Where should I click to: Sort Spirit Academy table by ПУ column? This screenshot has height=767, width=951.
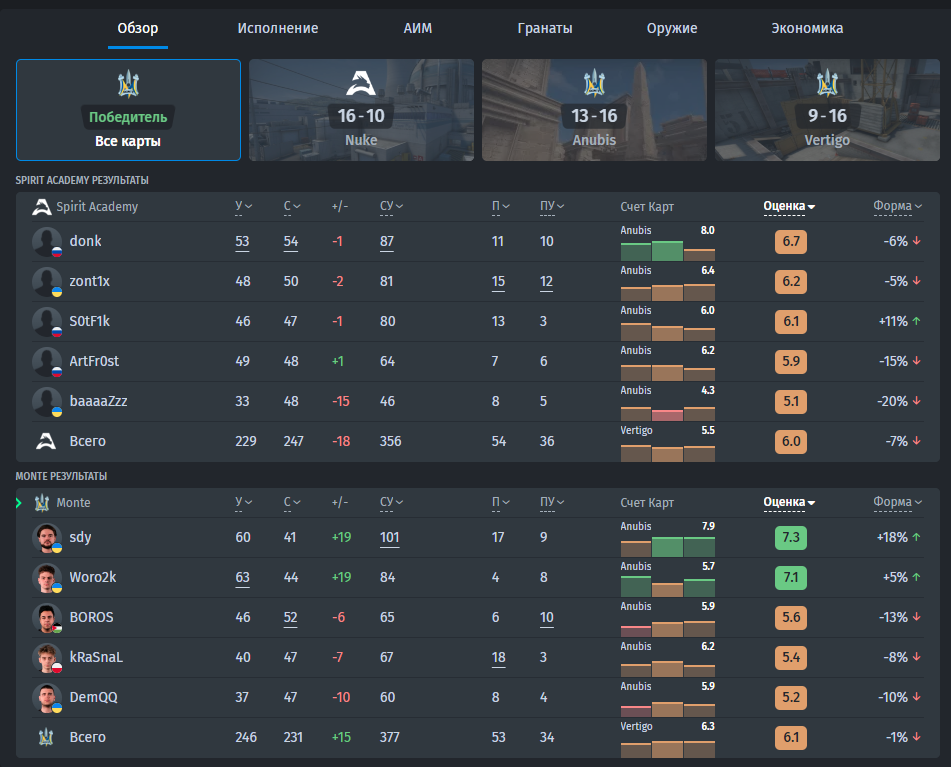tap(552, 207)
